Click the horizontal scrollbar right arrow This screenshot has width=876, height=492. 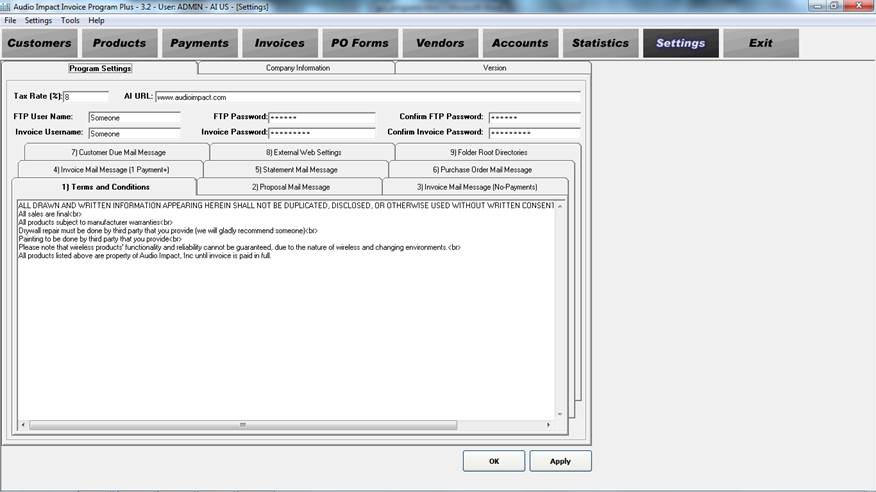[x=548, y=425]
